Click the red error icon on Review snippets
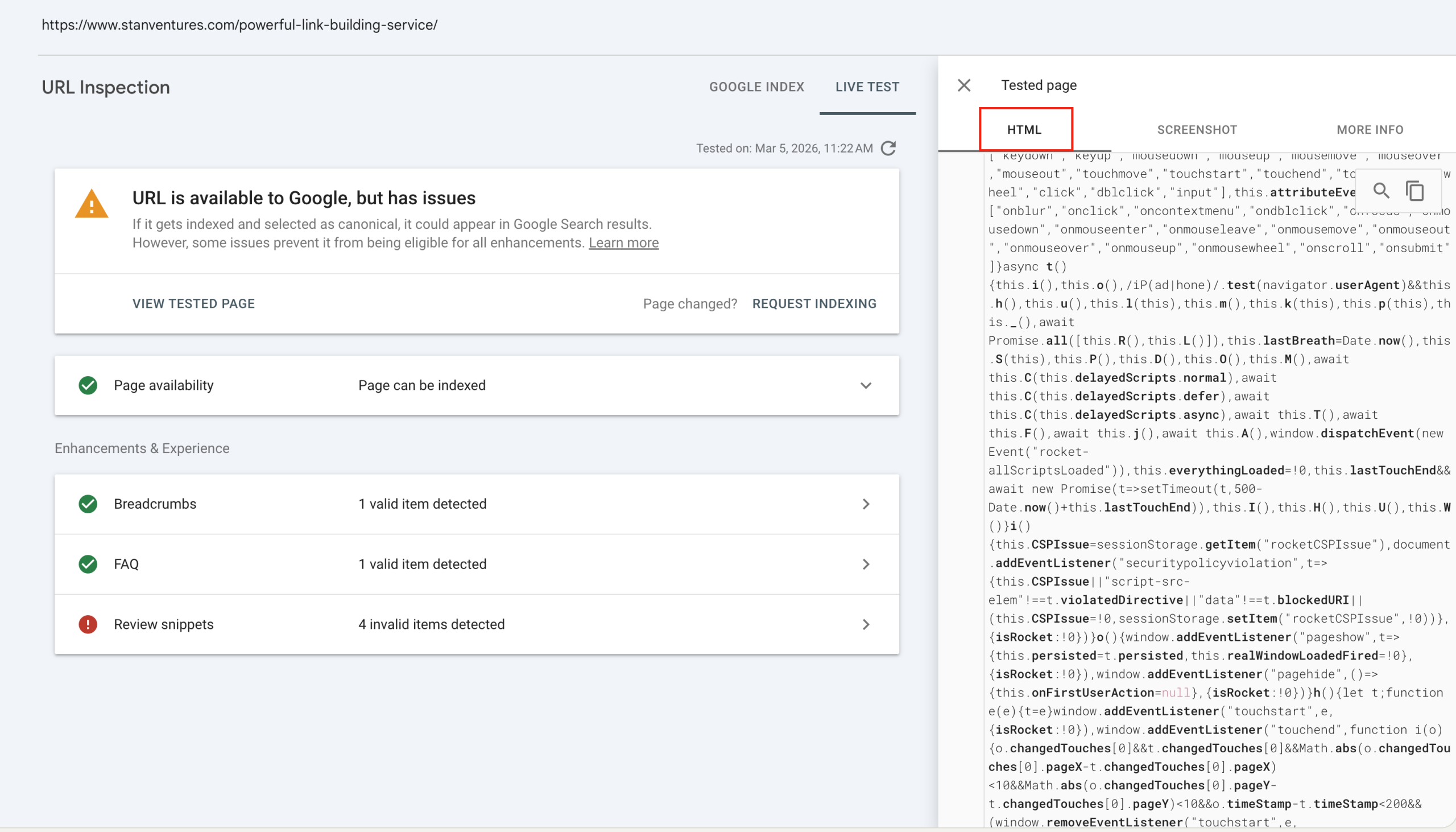1456x832 pixels. 88,625
